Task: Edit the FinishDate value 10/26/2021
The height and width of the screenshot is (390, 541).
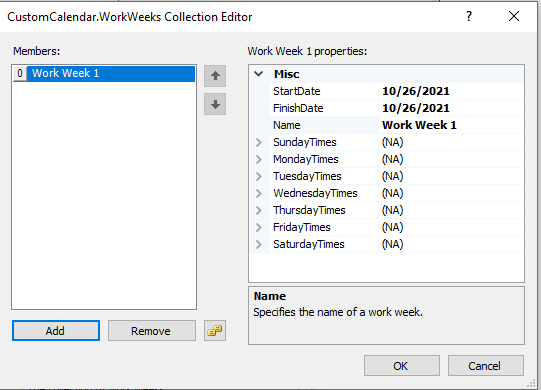Action: tap(451, 108)
